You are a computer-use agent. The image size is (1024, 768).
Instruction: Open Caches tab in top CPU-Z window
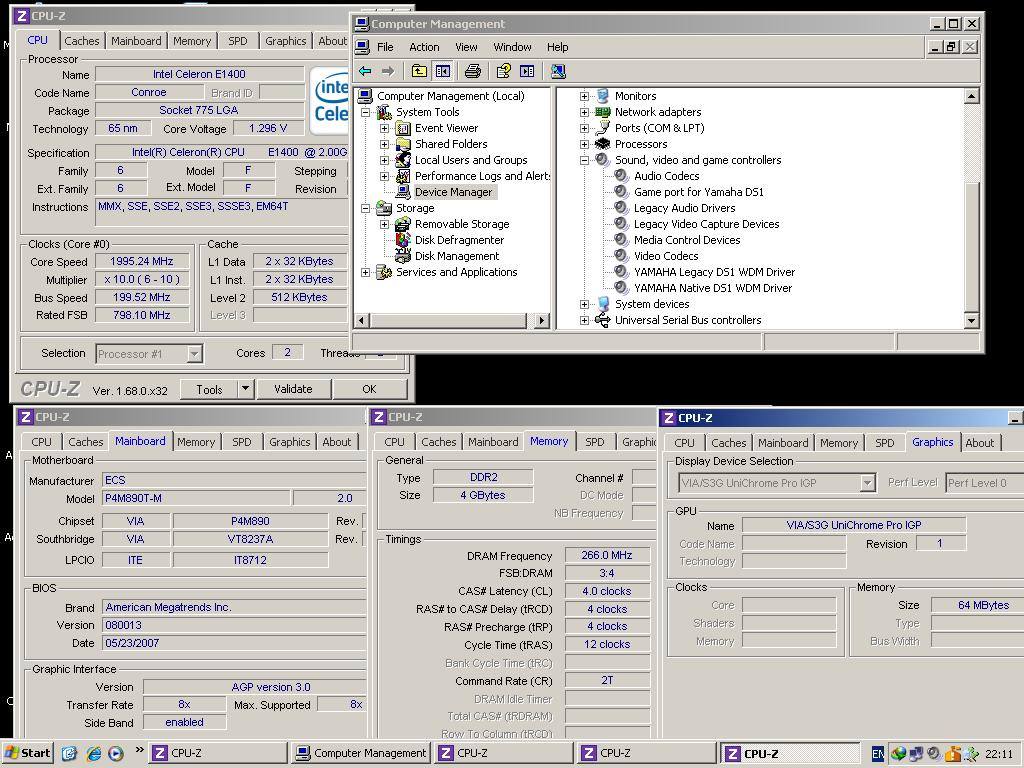point(82,41)
